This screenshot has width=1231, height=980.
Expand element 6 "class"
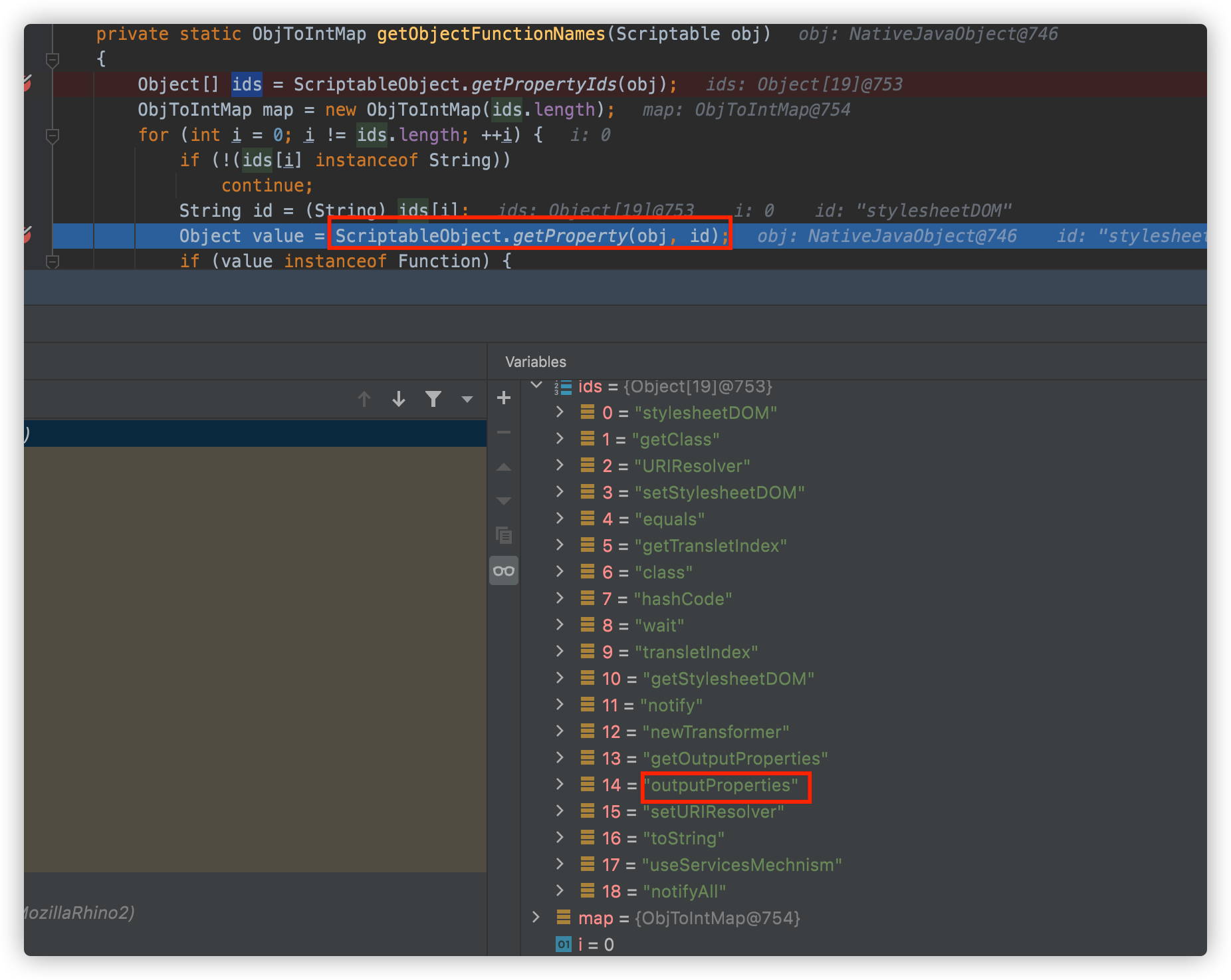[560, 572]
